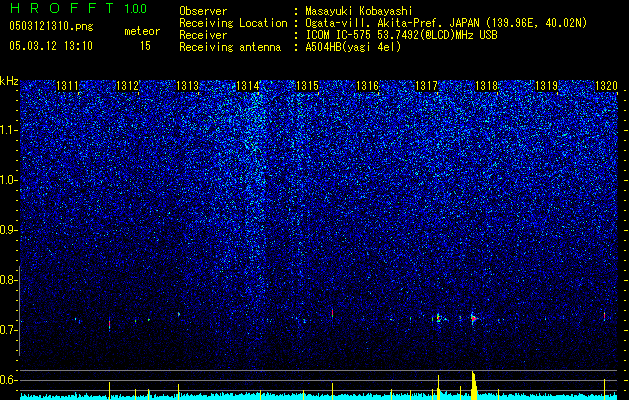
Task: Click the red echo mark between 1311 and 1312
Action: pos(109,324)
